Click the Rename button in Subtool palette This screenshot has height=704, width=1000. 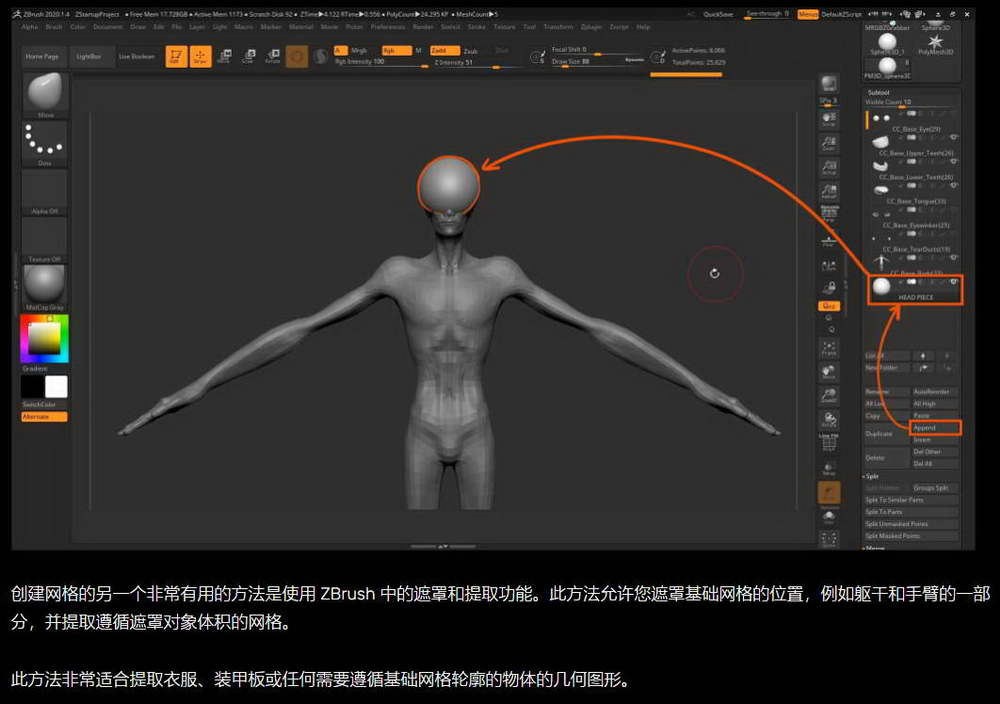click(886, 392)
